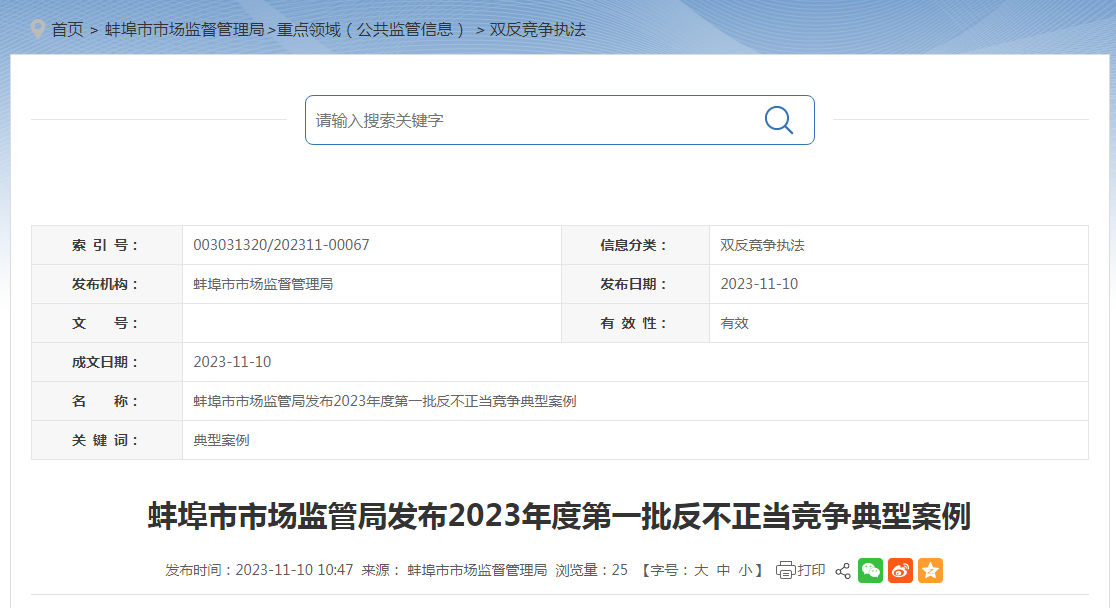Click 发布机构 value 蚌埠市市场监督管理局
The image size is (1116, 608).
click(x=263, y=284)
